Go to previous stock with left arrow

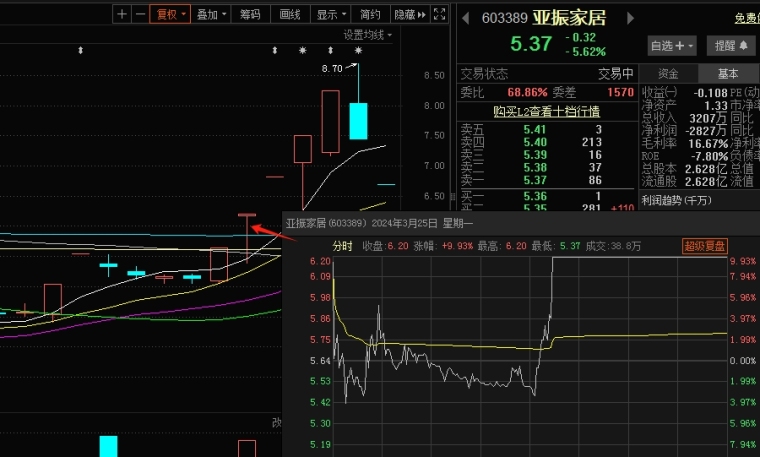(x=465, y=18)
